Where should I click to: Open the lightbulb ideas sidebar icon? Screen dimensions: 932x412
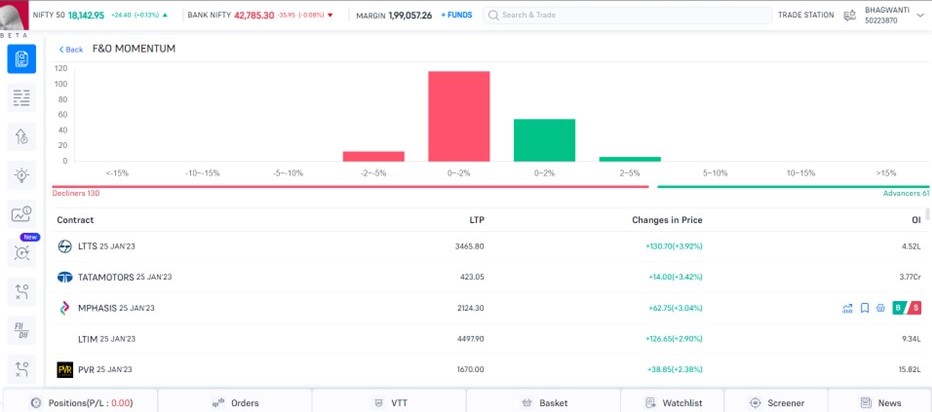tap(21, 175)
